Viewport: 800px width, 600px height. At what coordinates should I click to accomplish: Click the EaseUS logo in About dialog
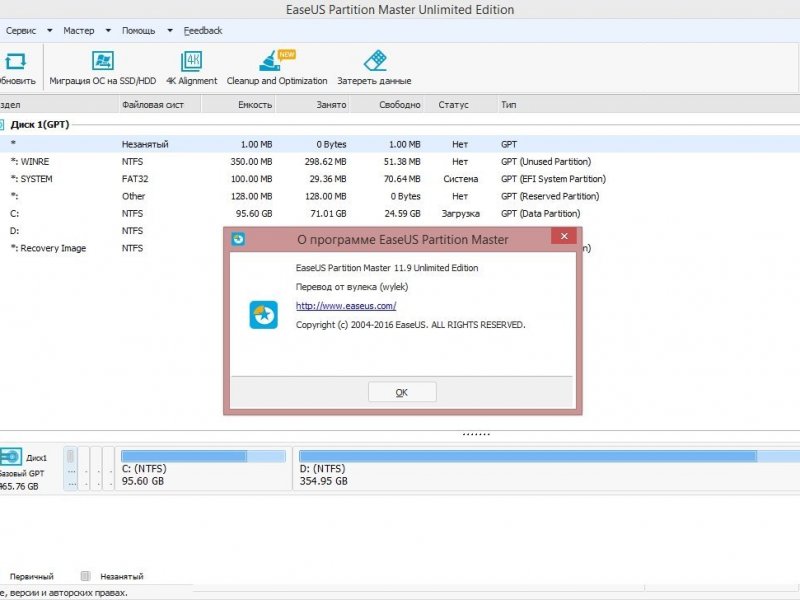click(264, 315)
